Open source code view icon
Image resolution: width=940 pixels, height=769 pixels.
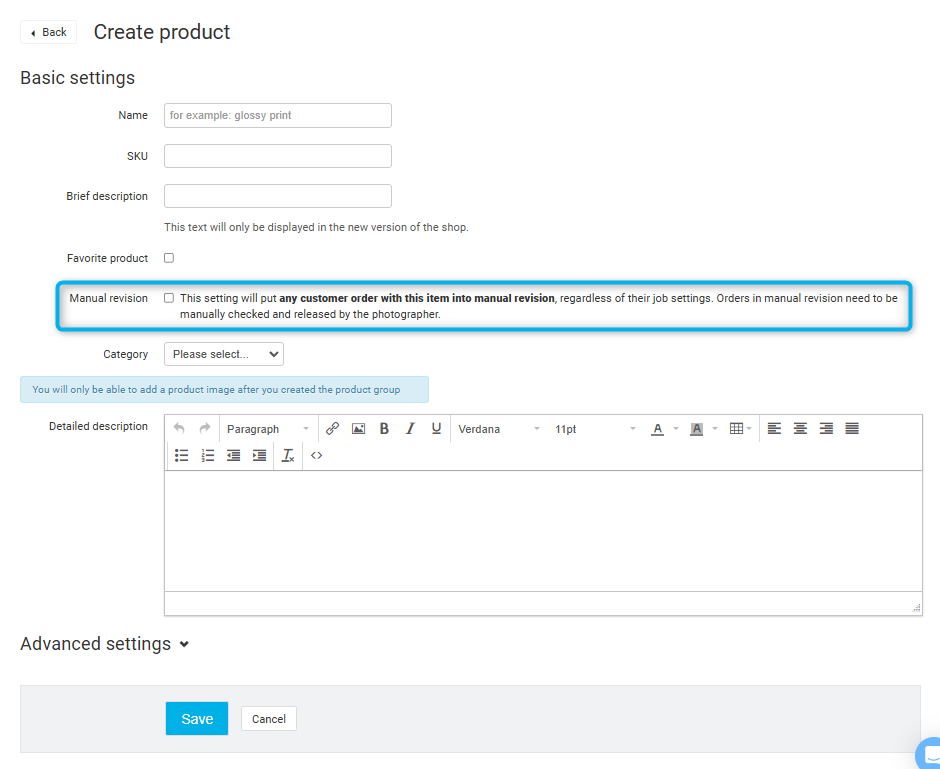pos(317,456)
